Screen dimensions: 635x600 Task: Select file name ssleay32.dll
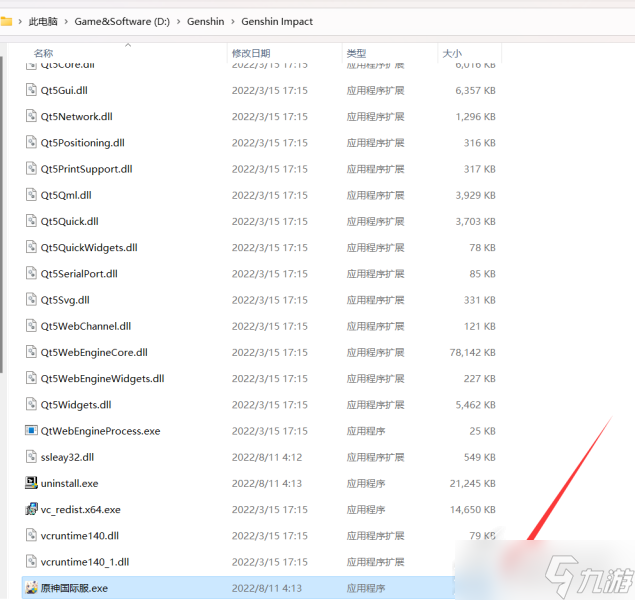[67, 457]
